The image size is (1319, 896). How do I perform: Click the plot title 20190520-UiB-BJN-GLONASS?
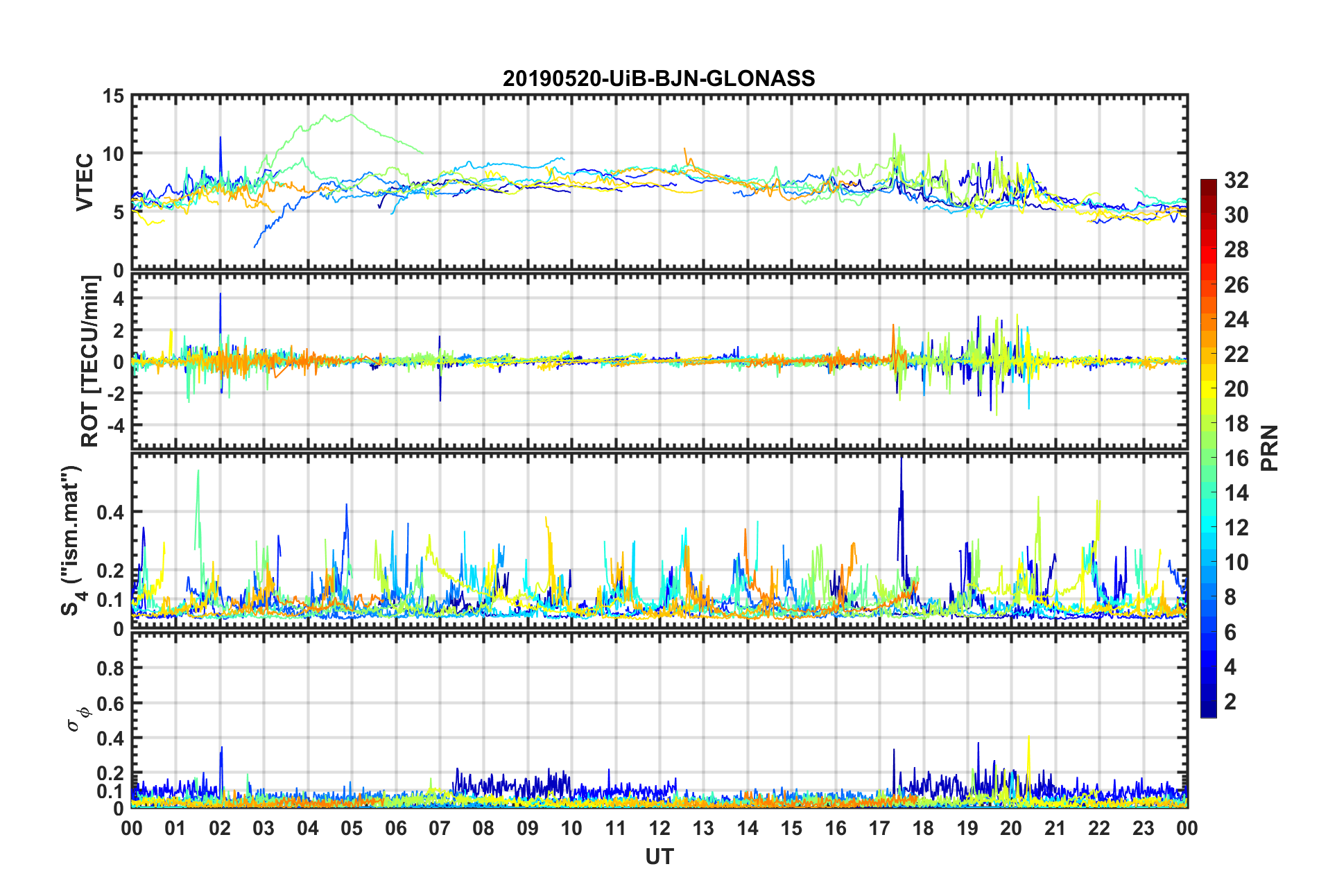[659, 78]
